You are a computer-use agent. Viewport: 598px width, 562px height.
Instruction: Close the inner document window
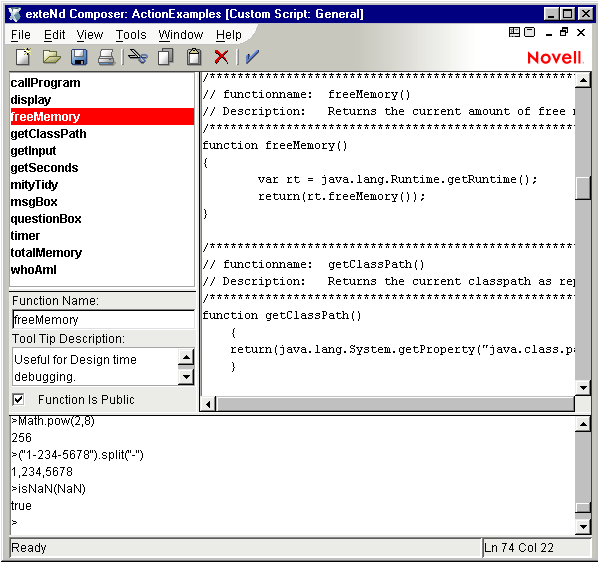pos(581,32)
